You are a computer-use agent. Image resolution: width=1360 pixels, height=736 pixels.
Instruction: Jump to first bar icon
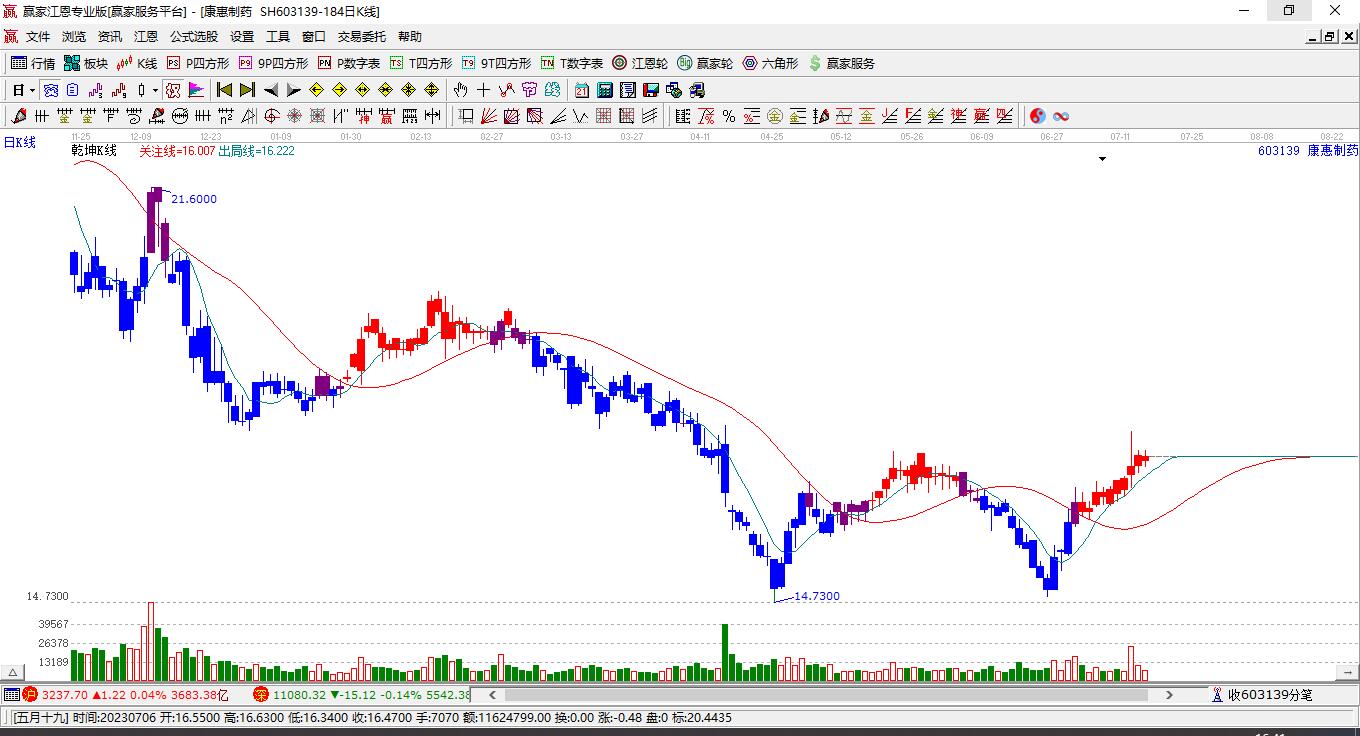224,90
